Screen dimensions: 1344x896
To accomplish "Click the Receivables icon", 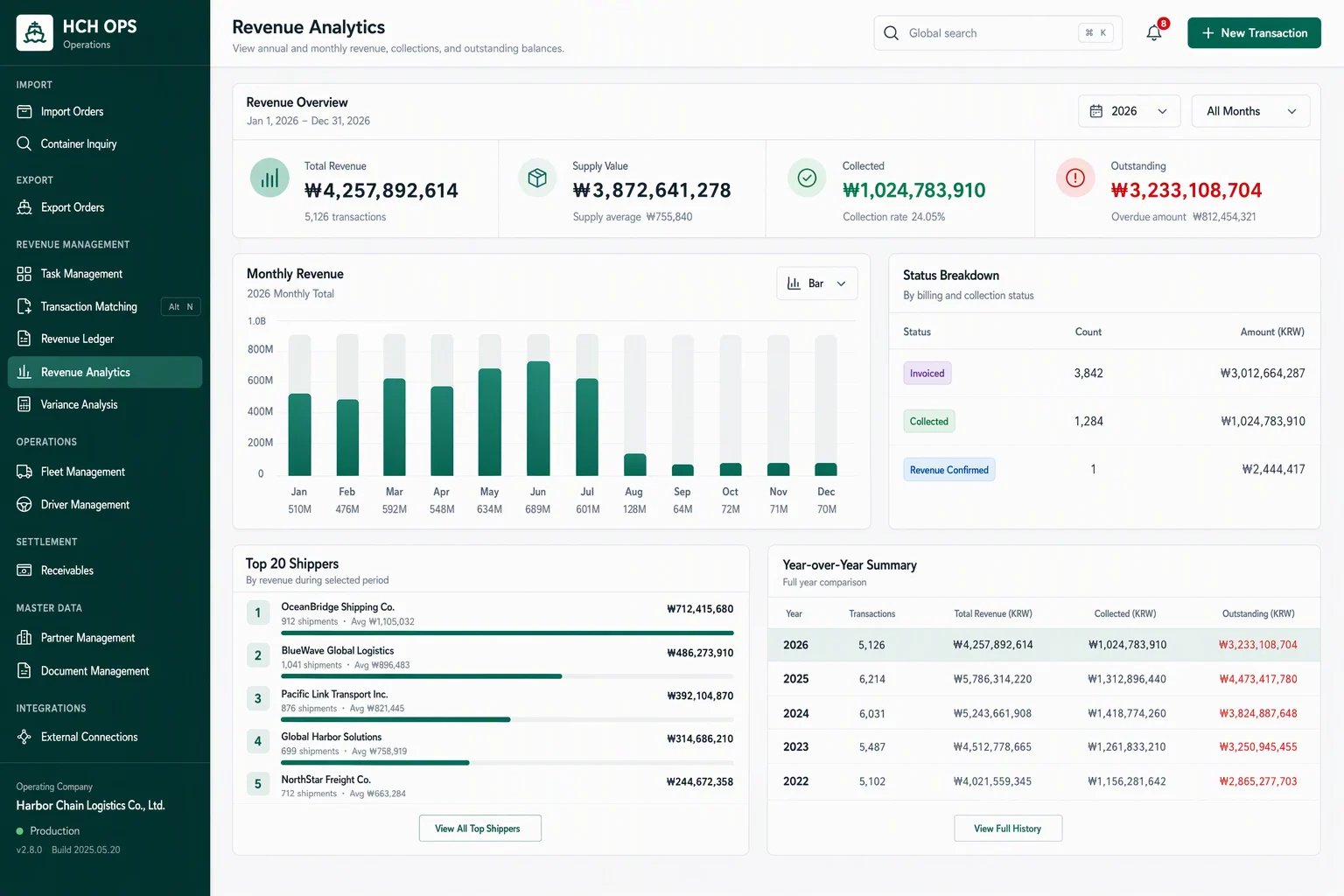I will pos(24,570).
